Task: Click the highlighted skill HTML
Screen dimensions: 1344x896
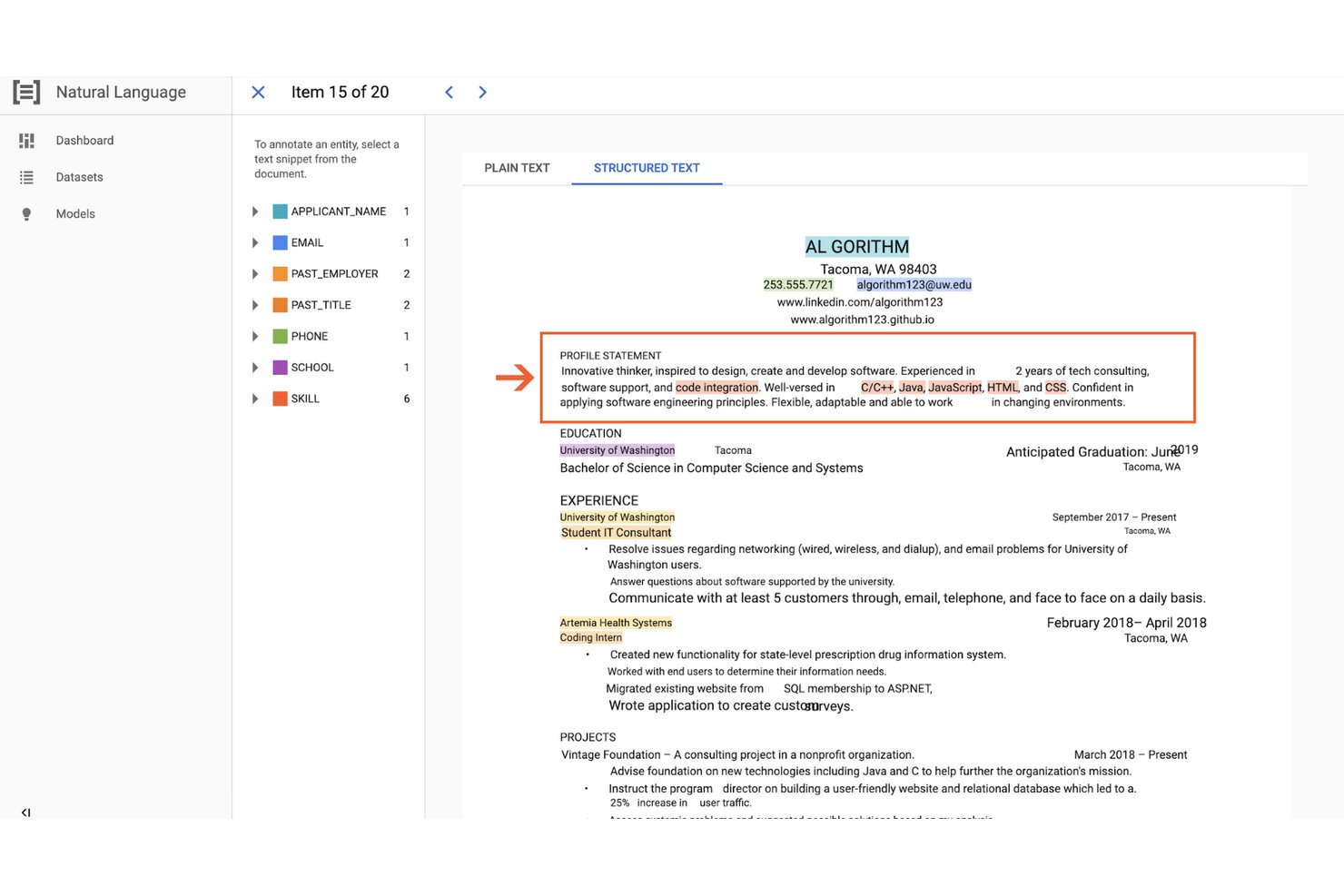Action: click(1003, 388)
